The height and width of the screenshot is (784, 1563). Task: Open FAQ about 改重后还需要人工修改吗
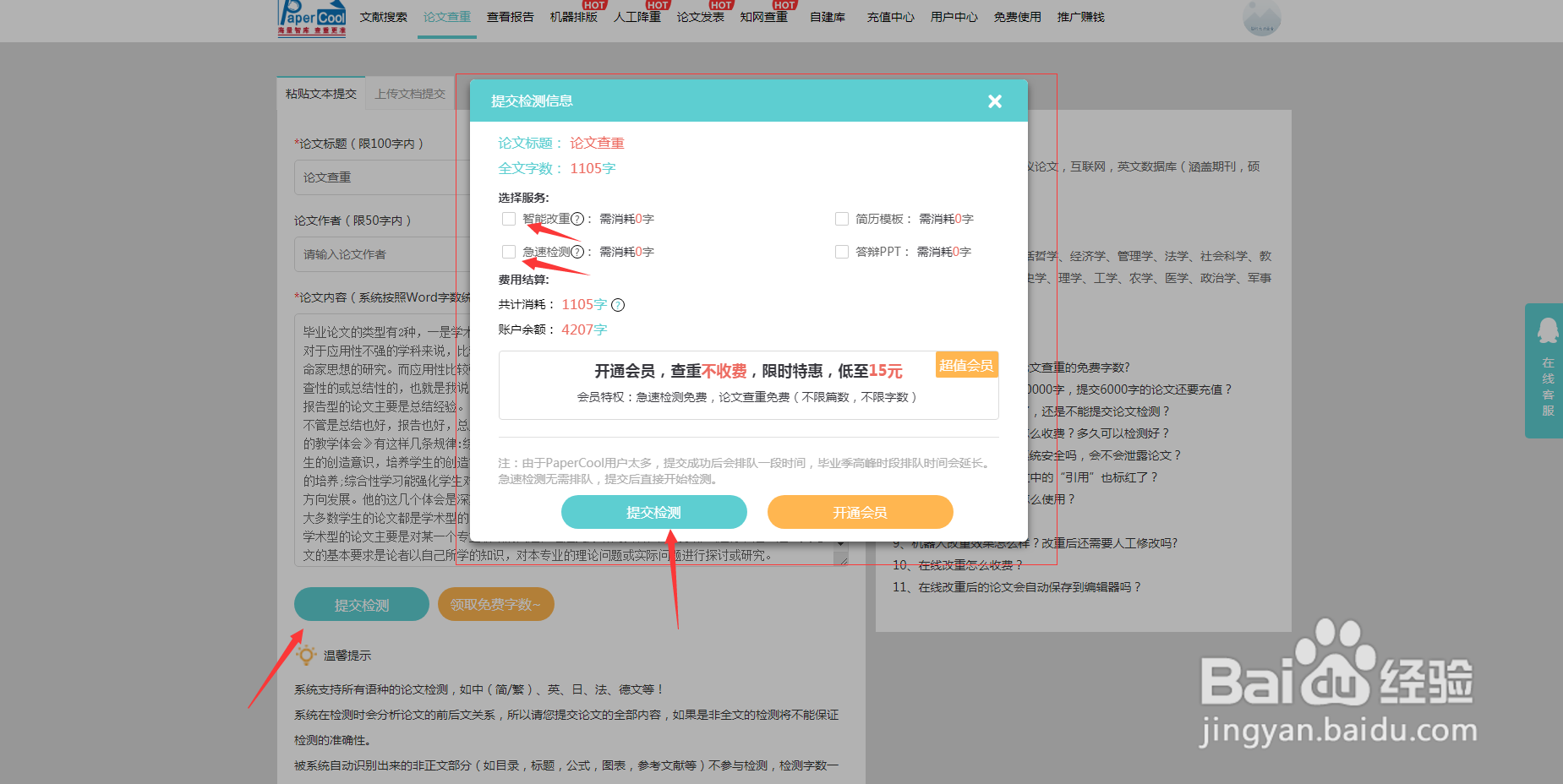(x=1035, y=543)
